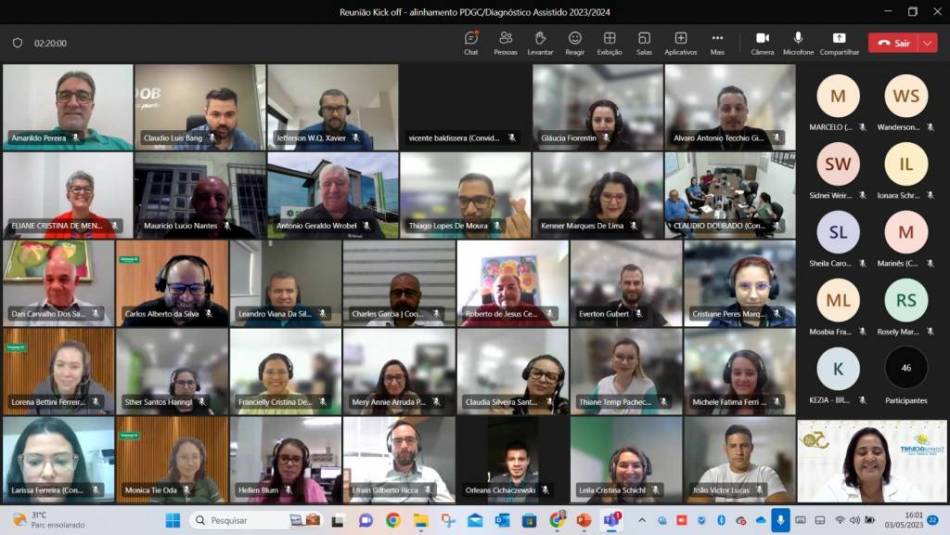This screenshot has height=535, width=950.
Task: Open the Chat panel
Action: (471, 43)
